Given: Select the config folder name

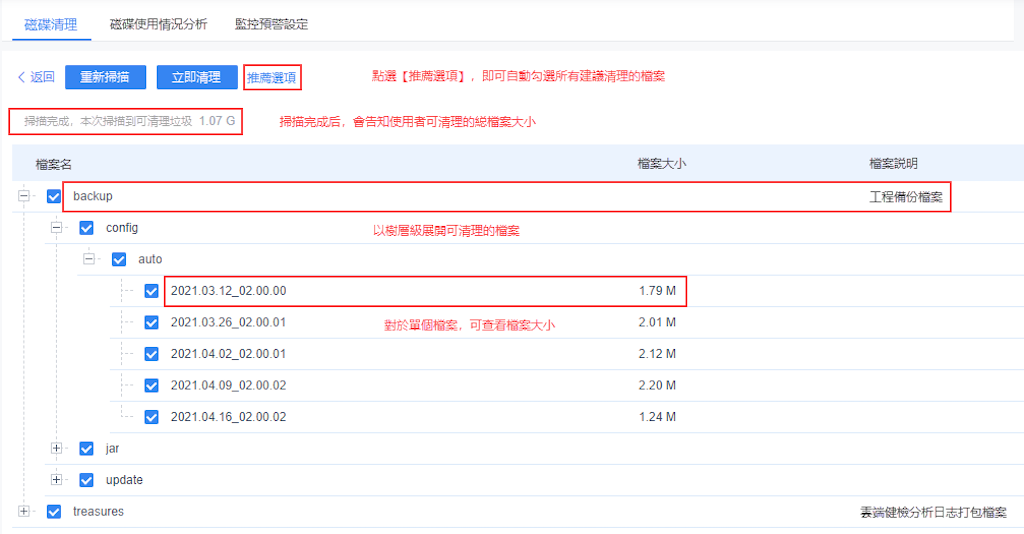Looking at the screenshot, I should coord(122,228).
